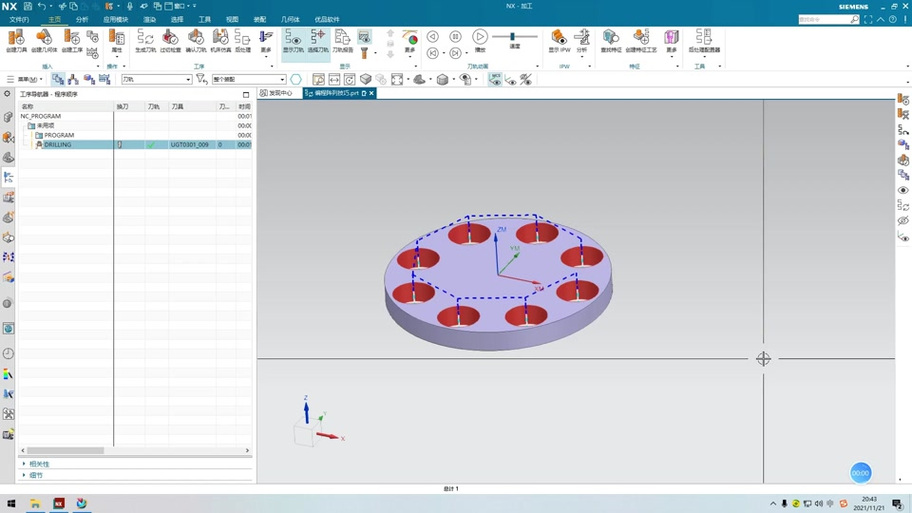Select the DRILLING operation row
This screenshot has height=513, width=912.
[136, 144]
